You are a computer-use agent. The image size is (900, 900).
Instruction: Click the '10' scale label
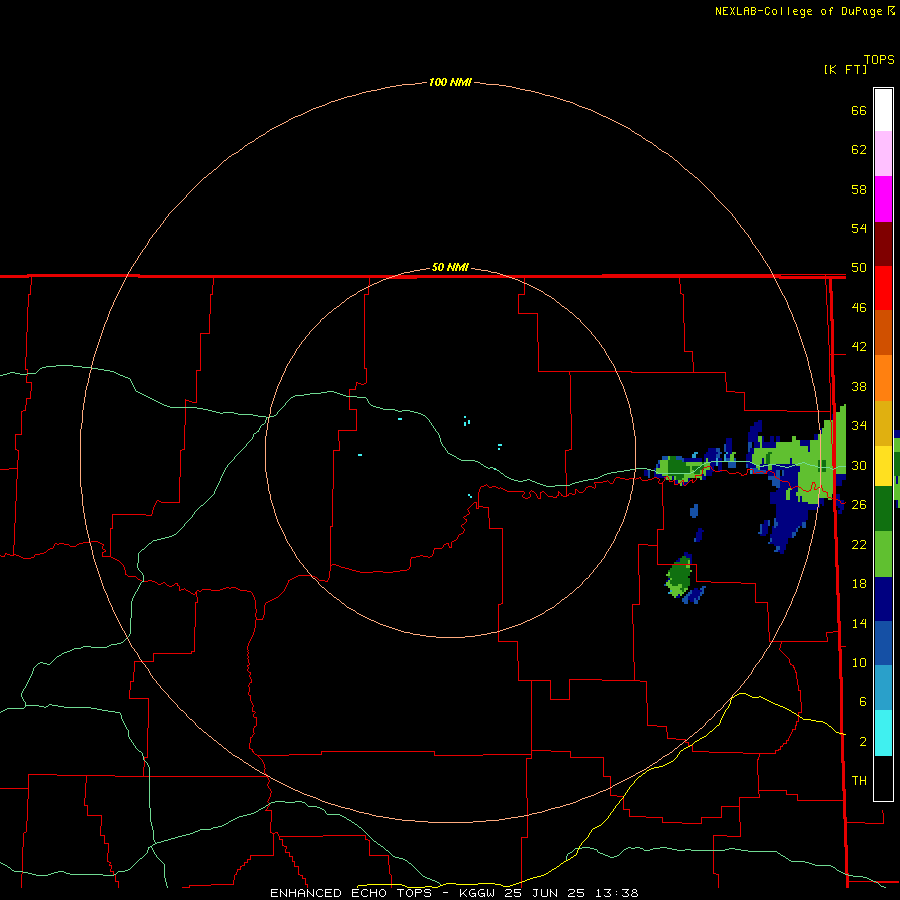859,663
